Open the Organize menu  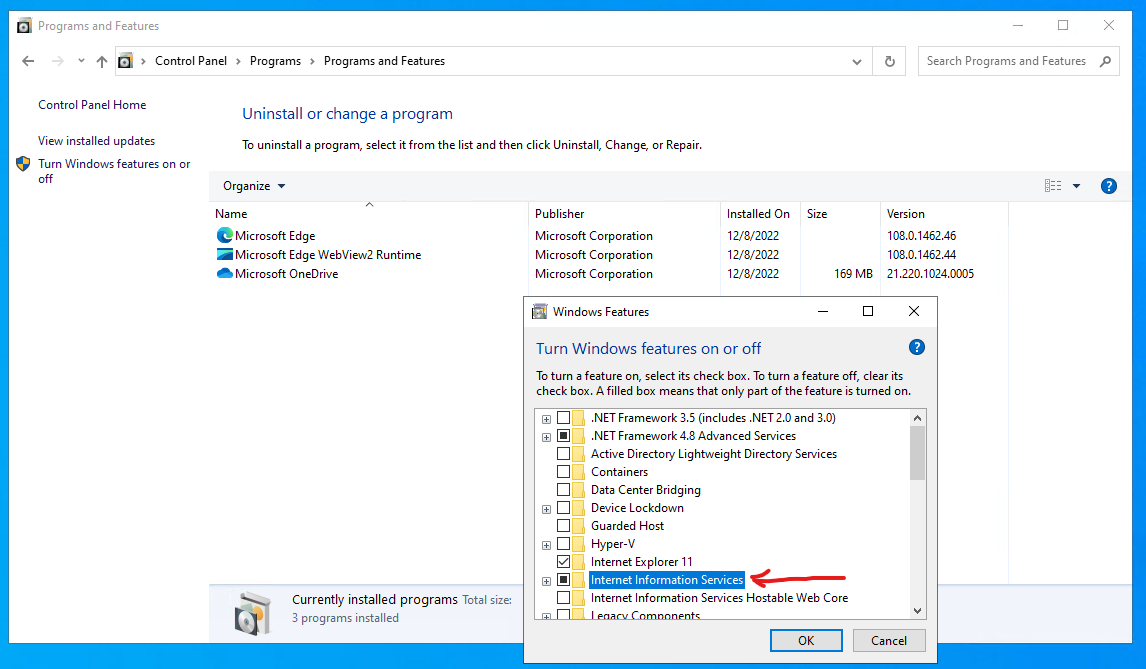click(x=254, y=186)
